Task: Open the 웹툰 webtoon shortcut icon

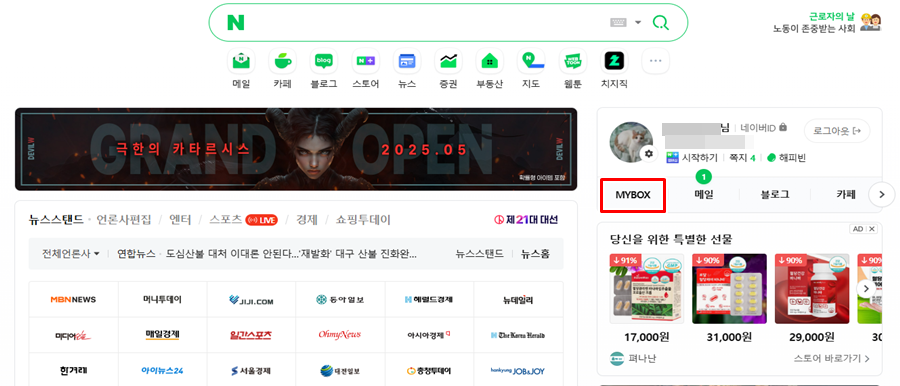Action: 572,61
